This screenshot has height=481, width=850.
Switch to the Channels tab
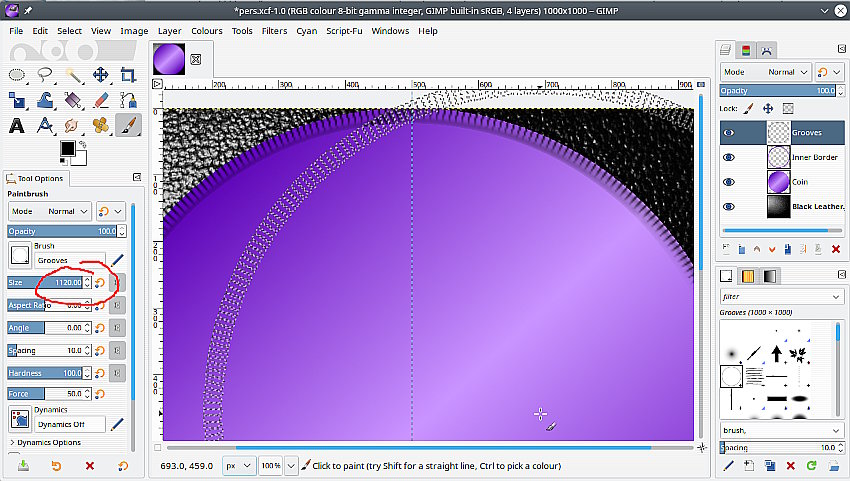pyautogui.click(x=746, y=50)
